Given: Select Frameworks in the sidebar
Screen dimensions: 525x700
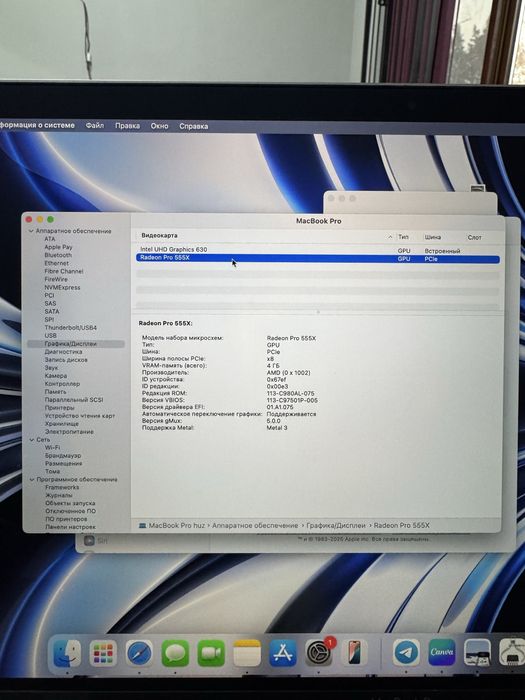Looking at the screenshot, I should 62,488.
